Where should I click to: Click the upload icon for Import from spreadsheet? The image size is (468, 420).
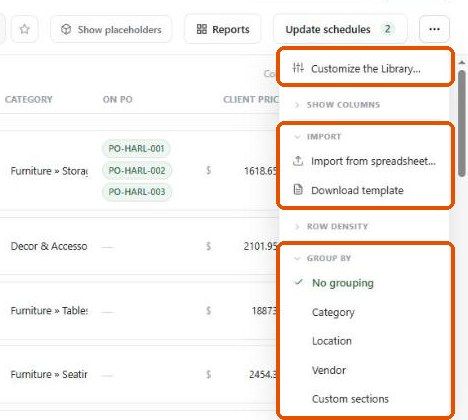click(x=298, y=161)
